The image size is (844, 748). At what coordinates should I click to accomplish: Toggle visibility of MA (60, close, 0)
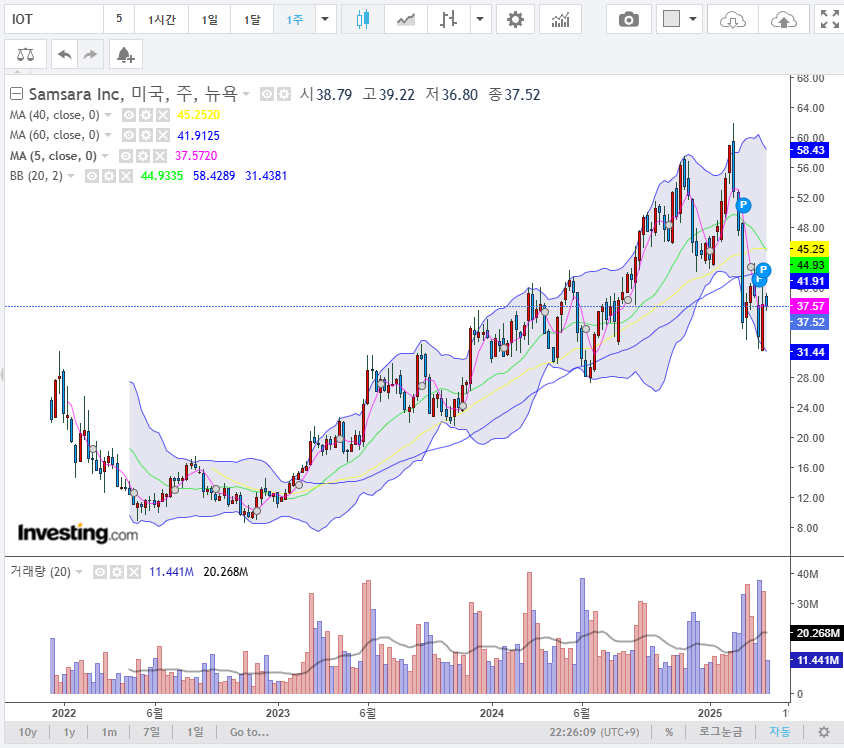[x=129, y=135]
